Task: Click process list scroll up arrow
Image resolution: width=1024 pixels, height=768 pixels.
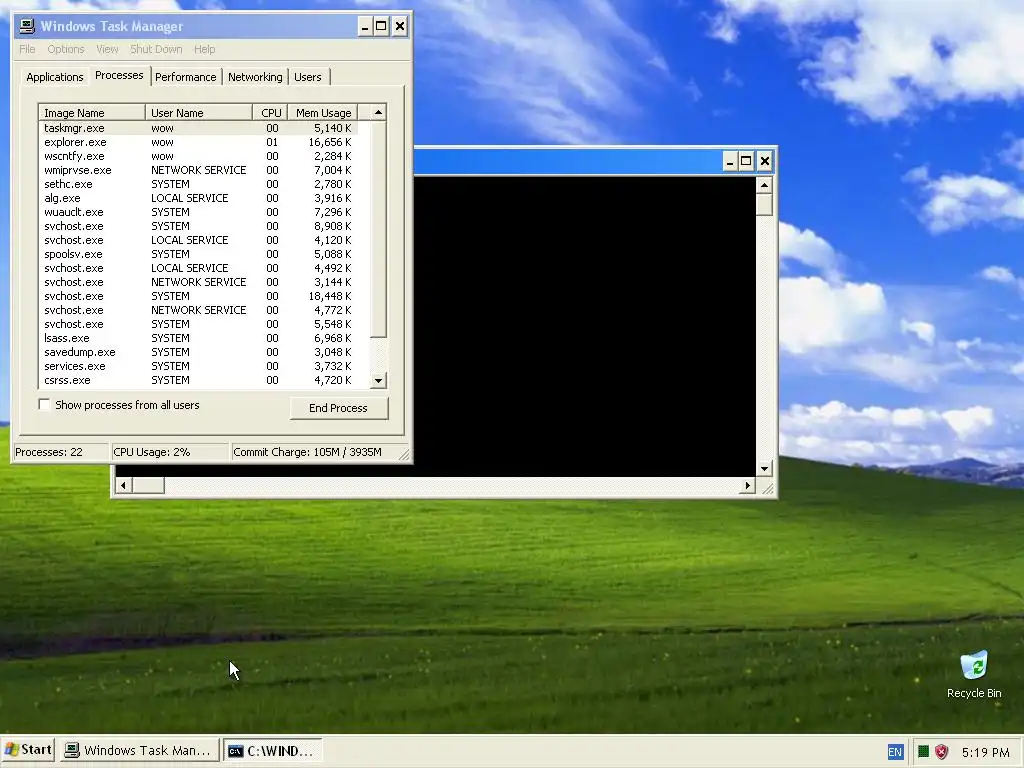Action: click(378, 112)
